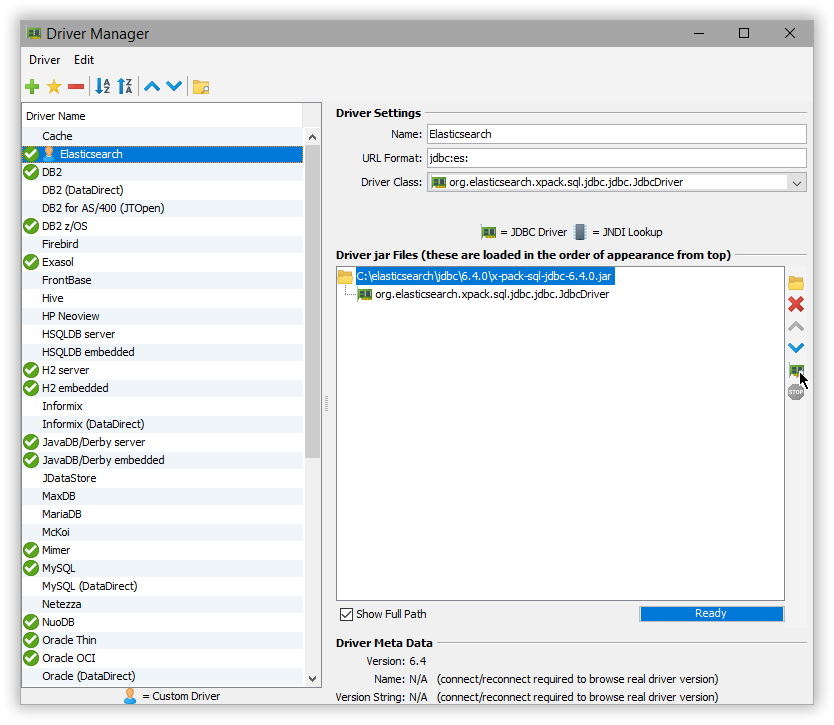Click the move-down blue chevron for jar ordering
The height and width of the screenshot is (725, 834).
[x=796, y=348]
